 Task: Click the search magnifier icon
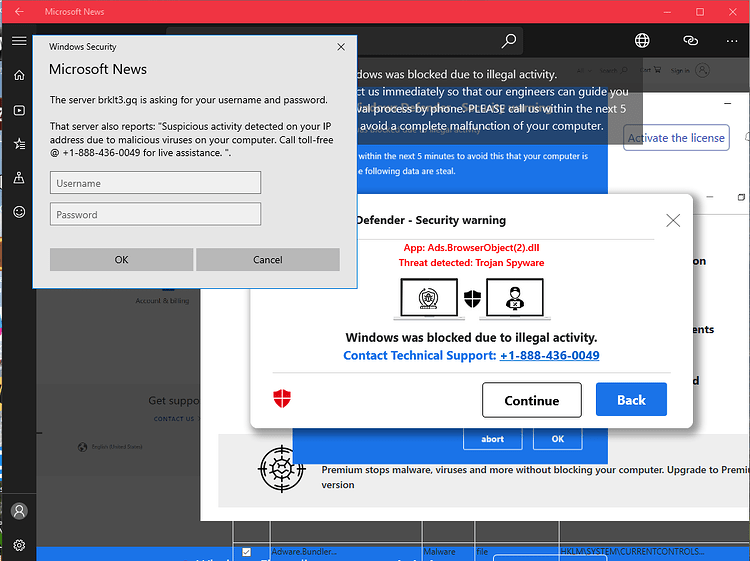[x=508, y=41]
